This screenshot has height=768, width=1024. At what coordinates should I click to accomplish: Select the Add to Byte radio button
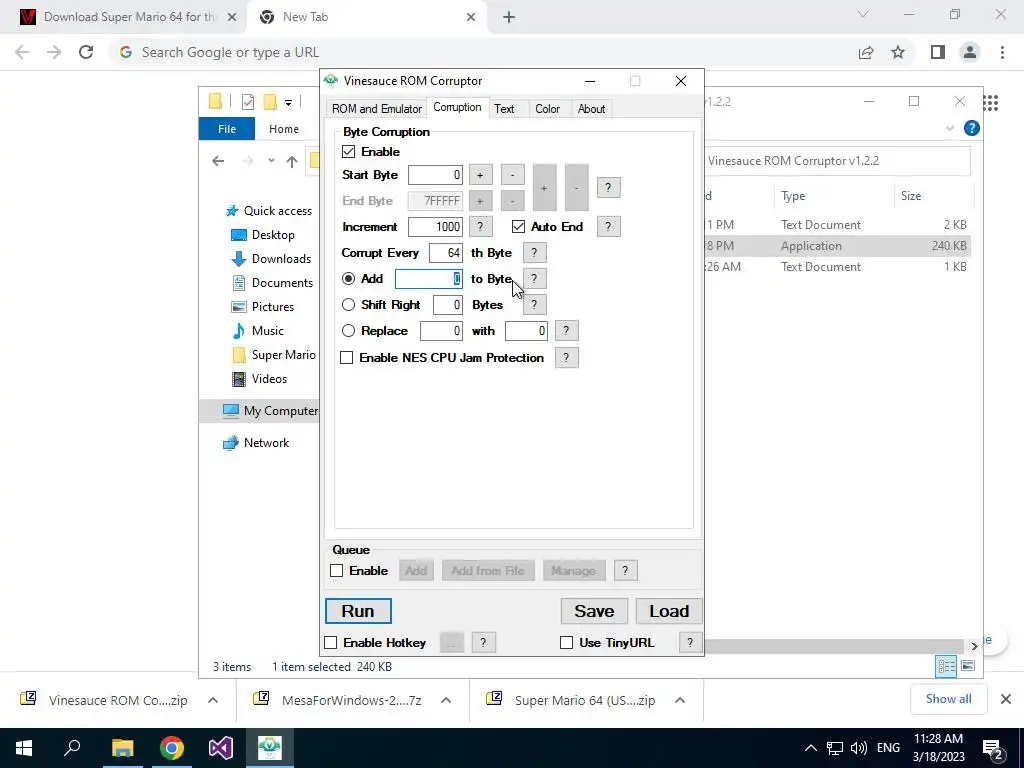pos(349,279)
